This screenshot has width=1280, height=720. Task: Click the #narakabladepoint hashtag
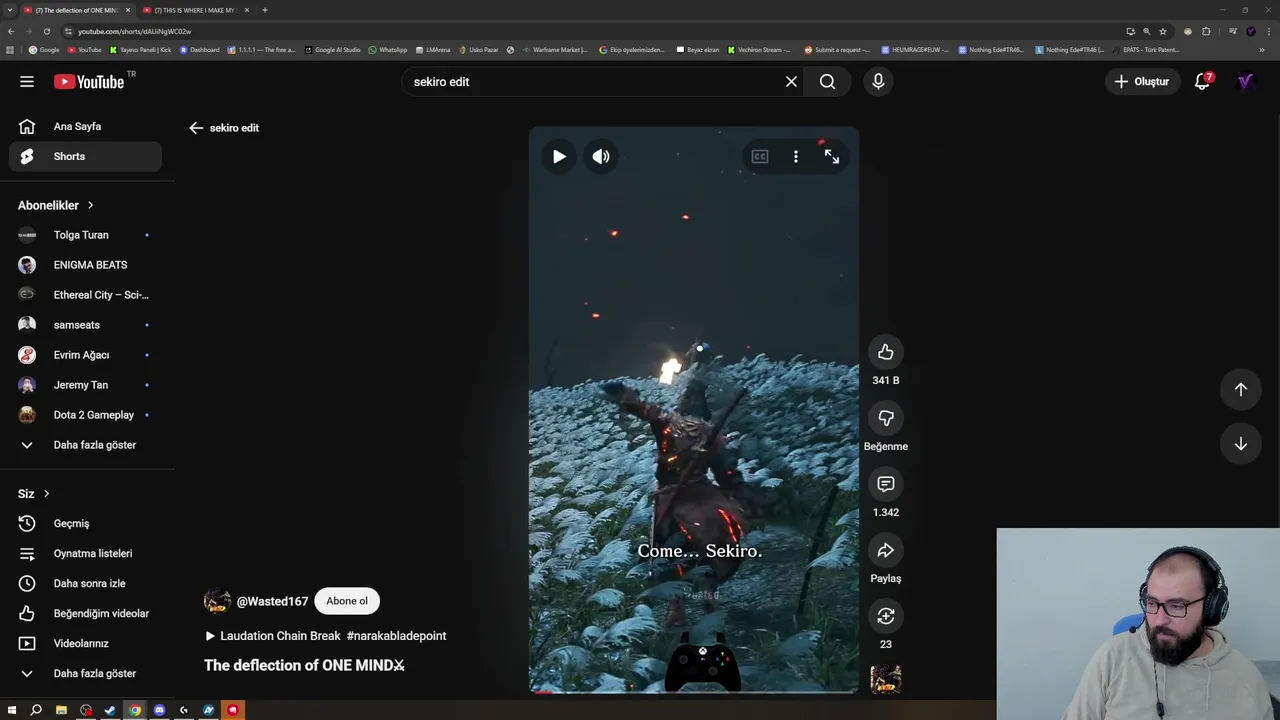[396, 636]
